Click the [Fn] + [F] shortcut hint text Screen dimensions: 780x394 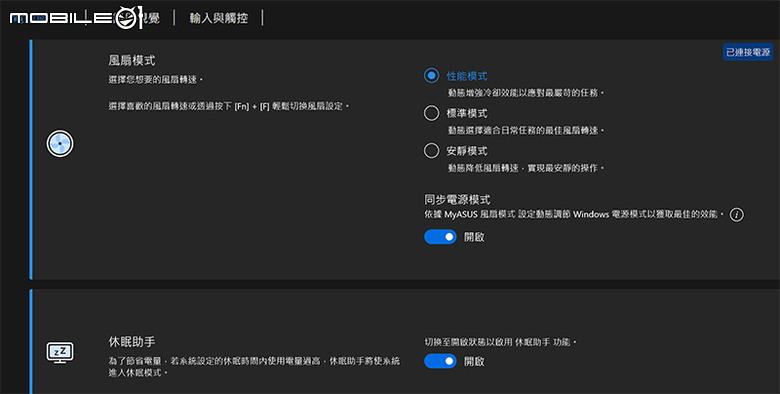pos(229,106)
